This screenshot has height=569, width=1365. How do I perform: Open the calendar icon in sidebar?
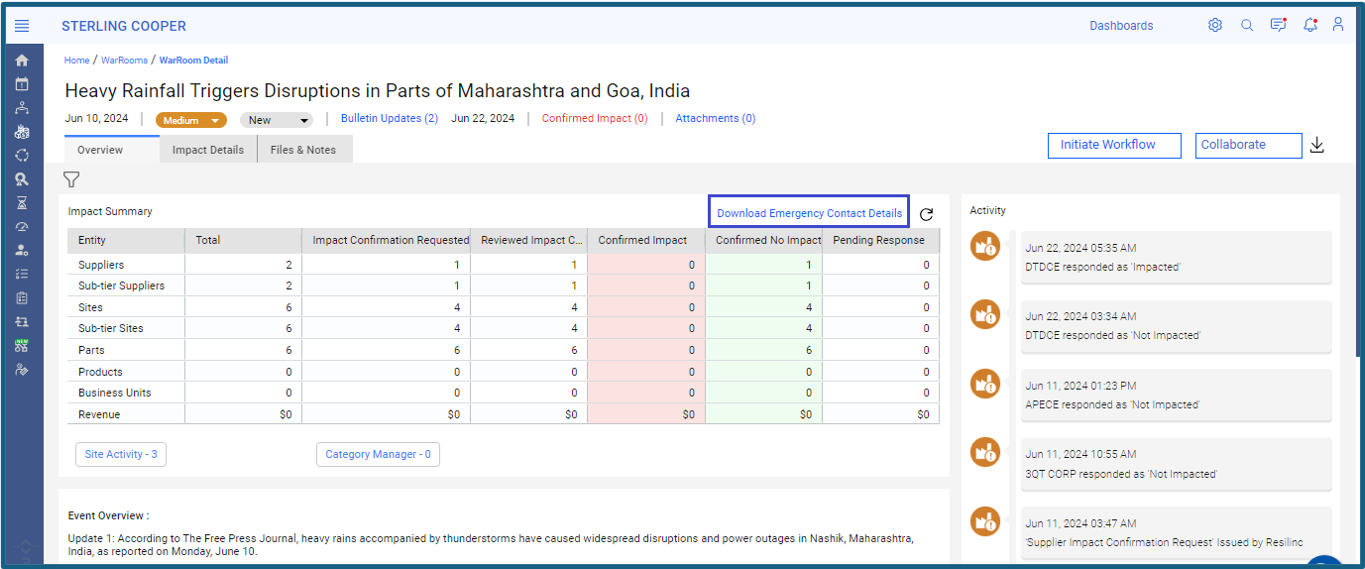click(x=22, y=84)
